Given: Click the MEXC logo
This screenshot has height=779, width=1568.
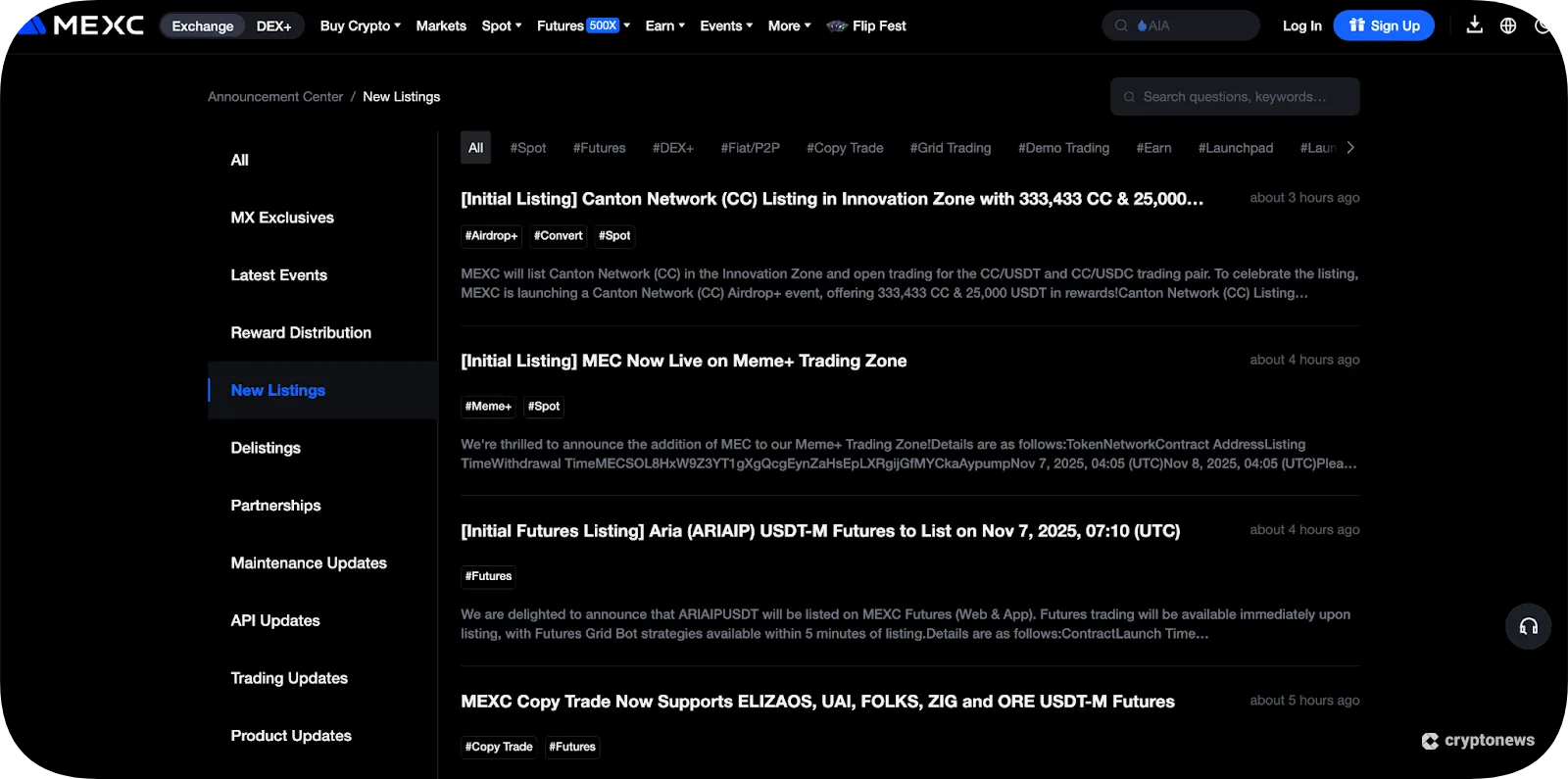Looking at the screenshot, I should pos(82,25).
